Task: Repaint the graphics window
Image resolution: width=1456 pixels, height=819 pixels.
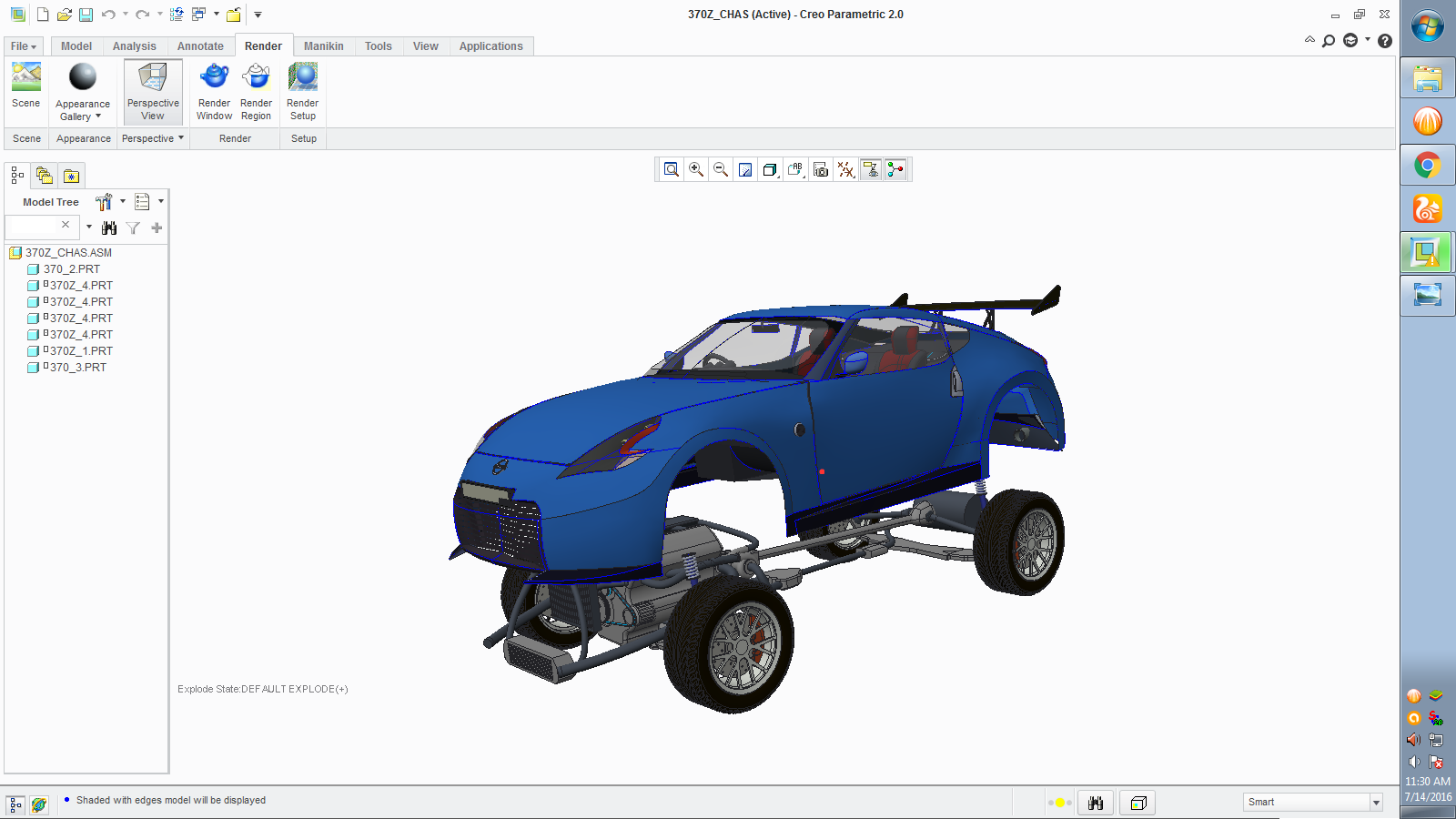Action: tap(745, 169)
